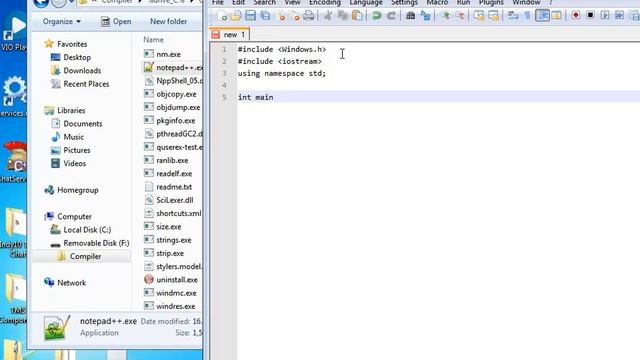Open the Macro menu in Notepad++
640x360 pixels.
click(437, 2)
